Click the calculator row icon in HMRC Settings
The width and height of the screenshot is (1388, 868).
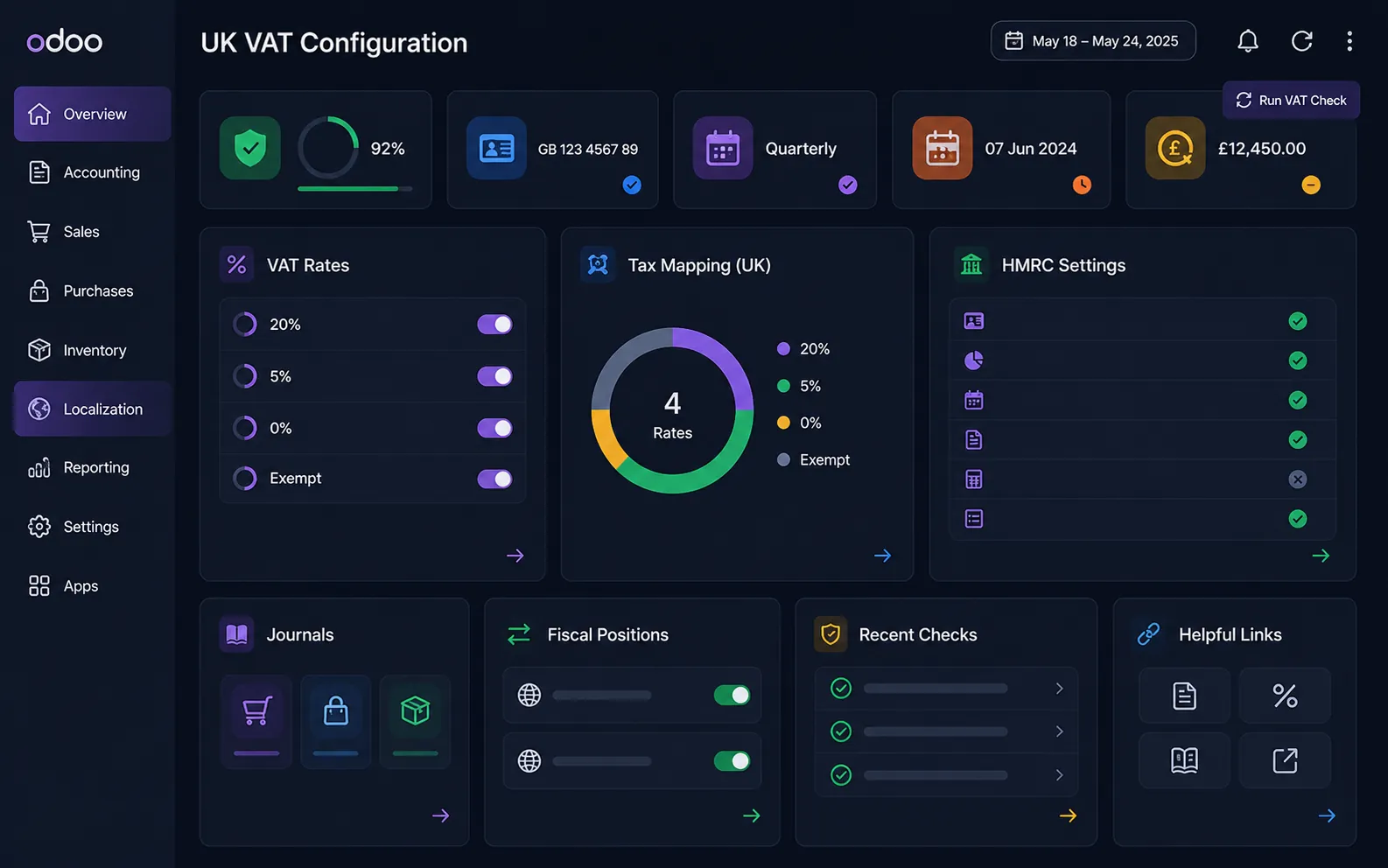tap(974, 479)
